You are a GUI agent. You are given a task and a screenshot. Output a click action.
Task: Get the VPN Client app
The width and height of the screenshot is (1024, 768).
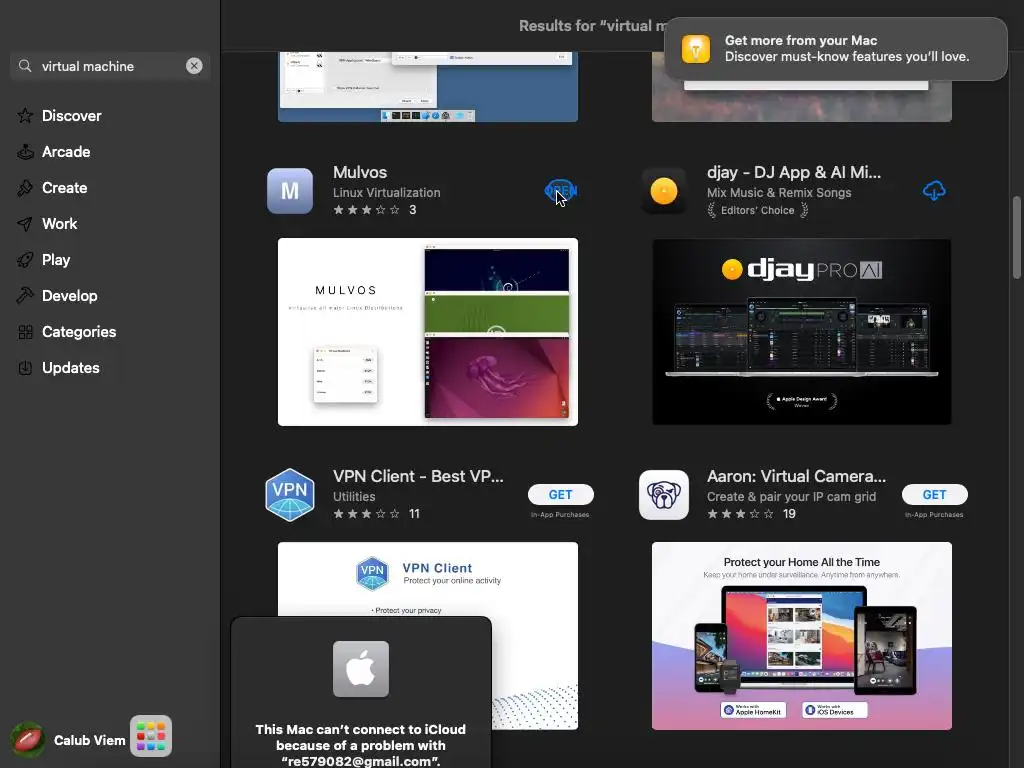point(560,494)
